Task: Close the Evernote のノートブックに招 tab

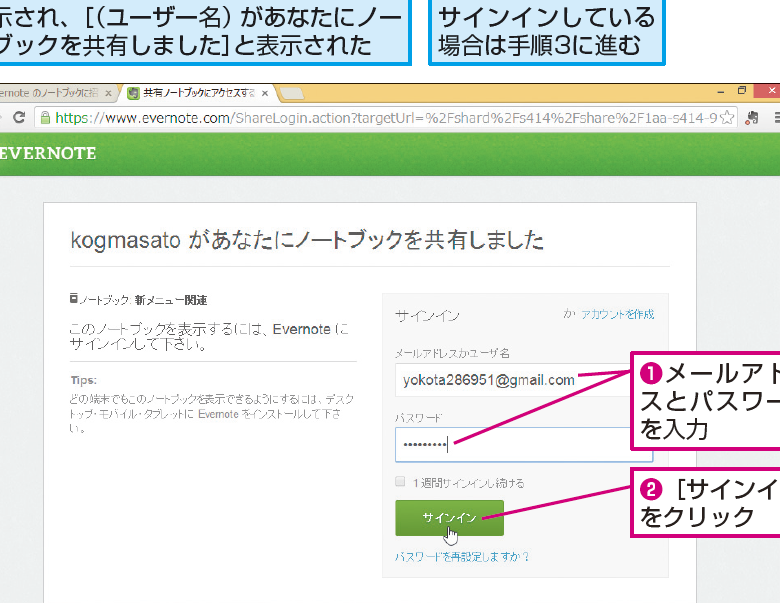Action: [108, 93]
